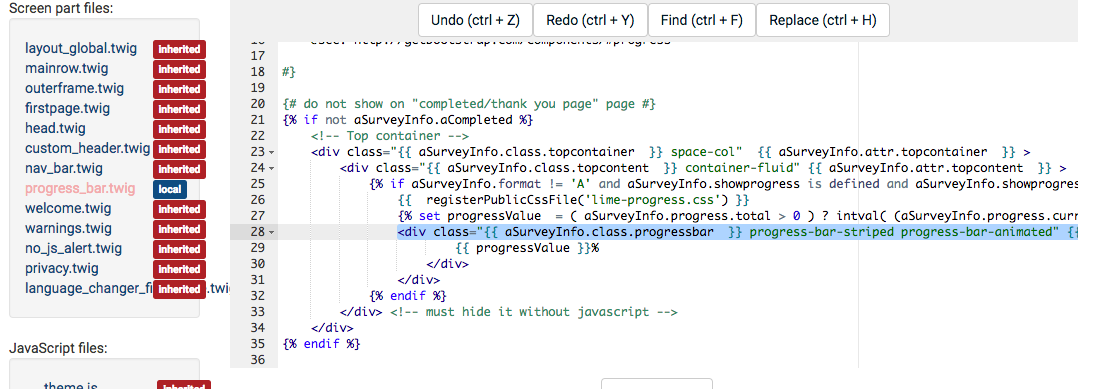Click the inherited badge beside firstpage.twig
Image resolution: width=1094 pixels, height=389 pixels.
pyautogui.click(x=180, y=109)
